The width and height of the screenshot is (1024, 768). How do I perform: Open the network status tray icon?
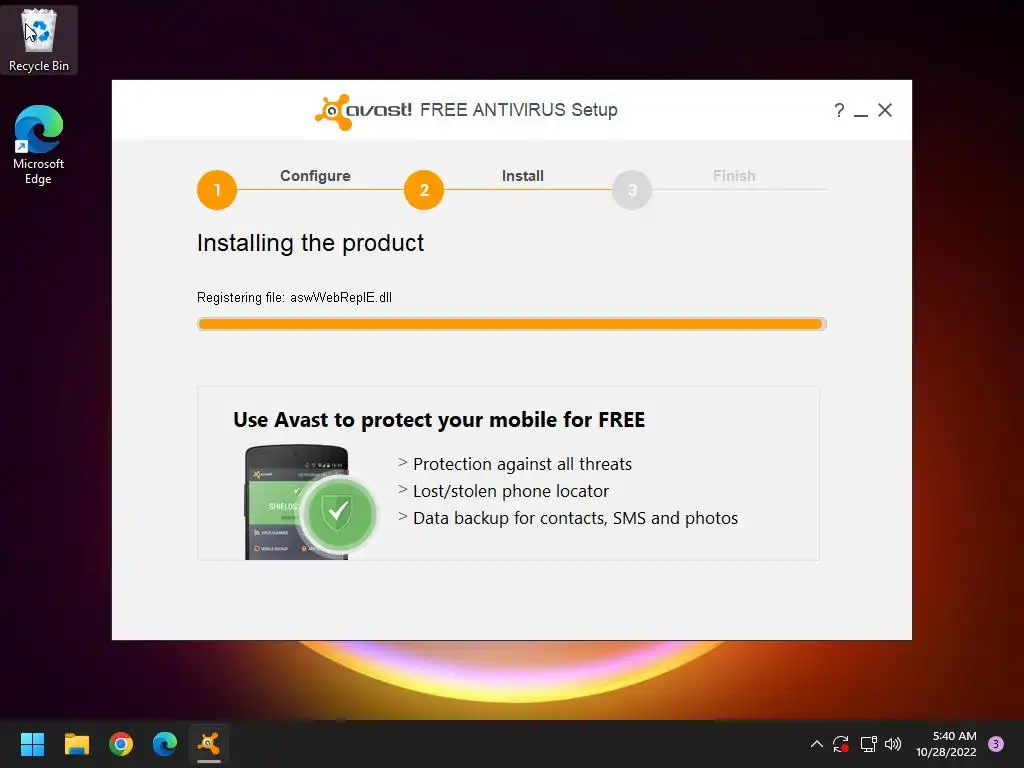[x=868, y=744]
